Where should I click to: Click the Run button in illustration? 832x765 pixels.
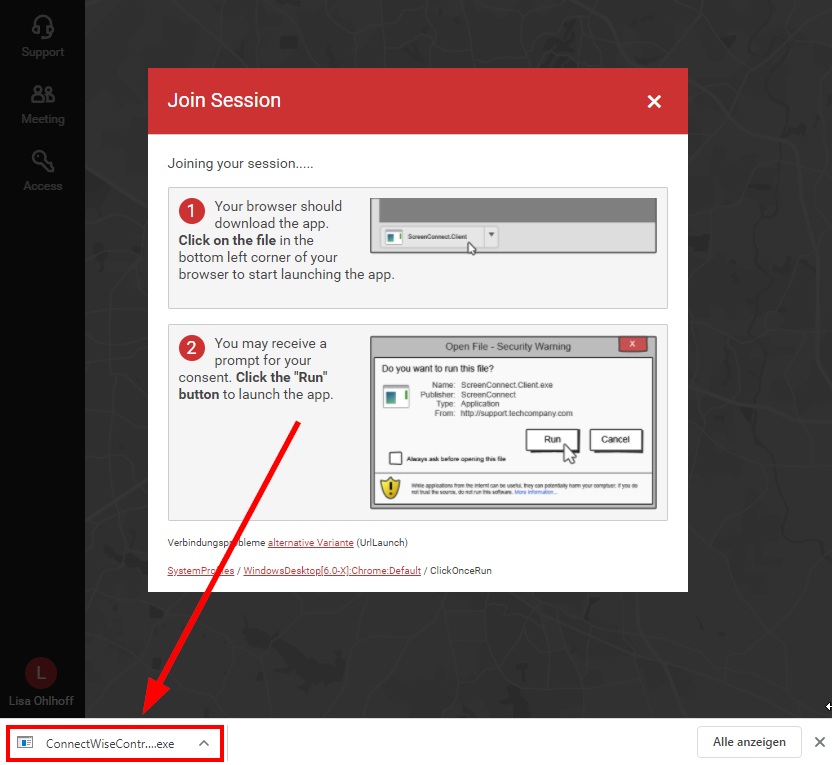(x=552, y=439)
